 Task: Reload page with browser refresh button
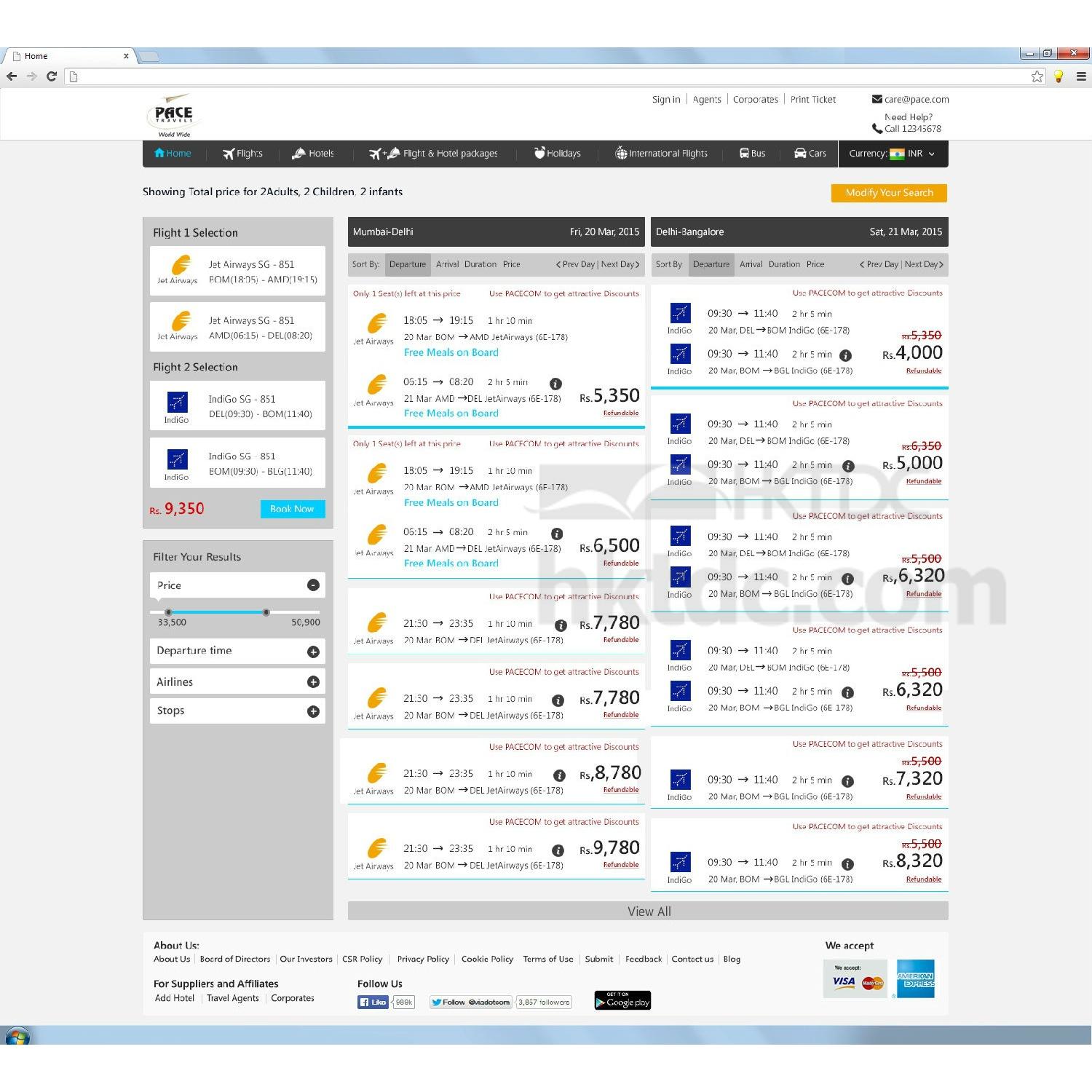(52, 76)
